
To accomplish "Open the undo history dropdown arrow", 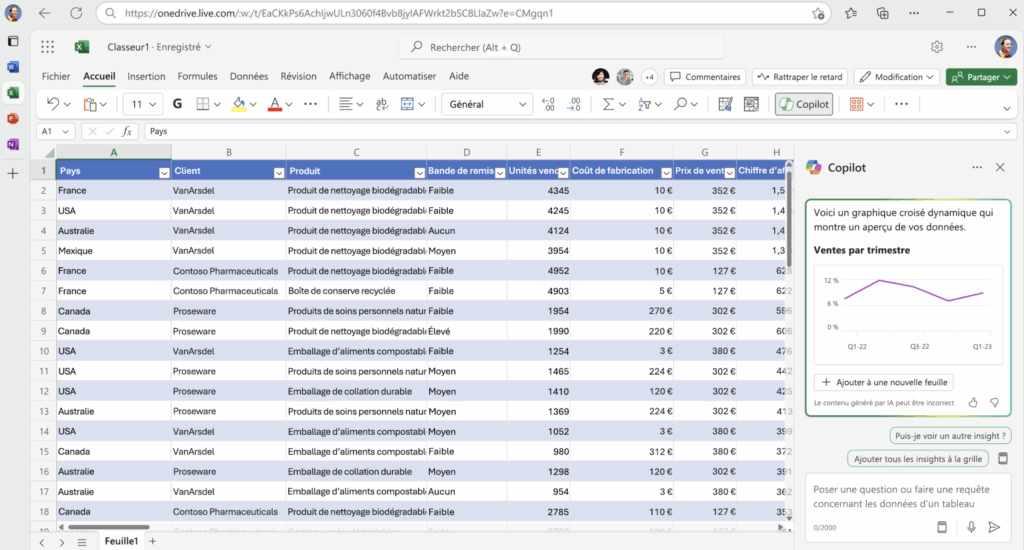I will [x=67, y=105].
